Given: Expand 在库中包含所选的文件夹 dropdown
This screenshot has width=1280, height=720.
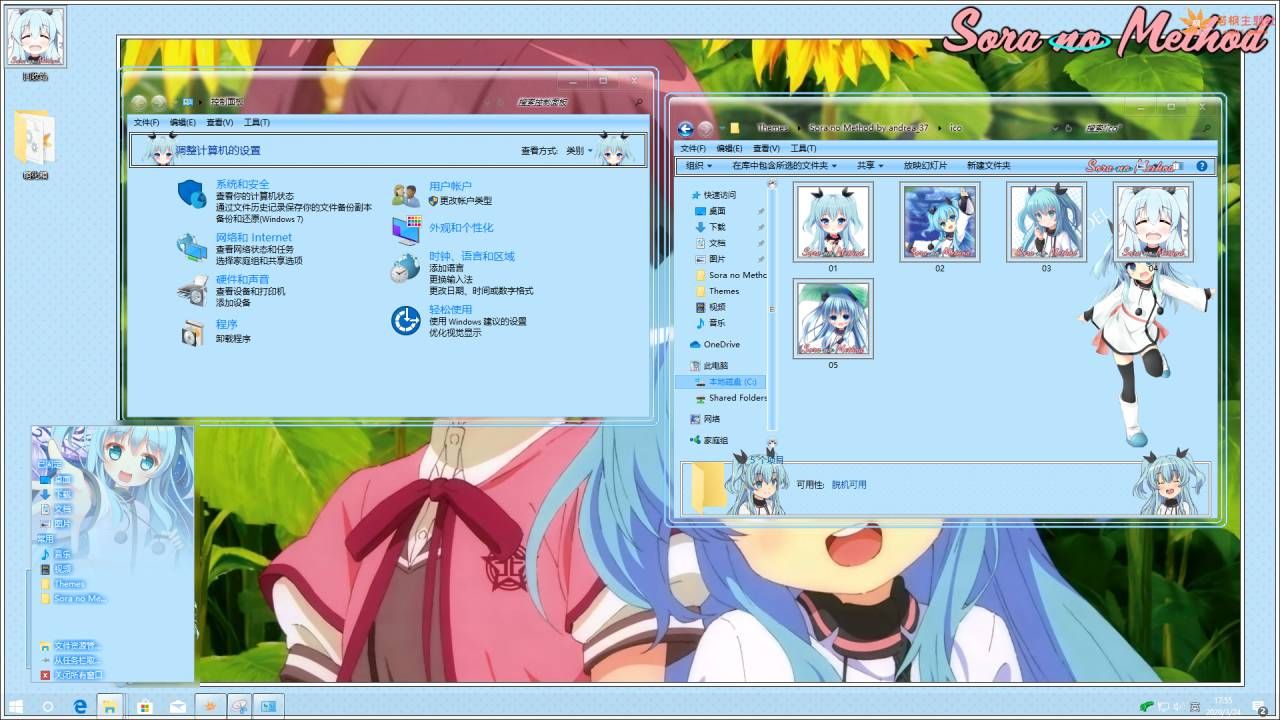Looking at the screenshot, I should pos(785,166).
